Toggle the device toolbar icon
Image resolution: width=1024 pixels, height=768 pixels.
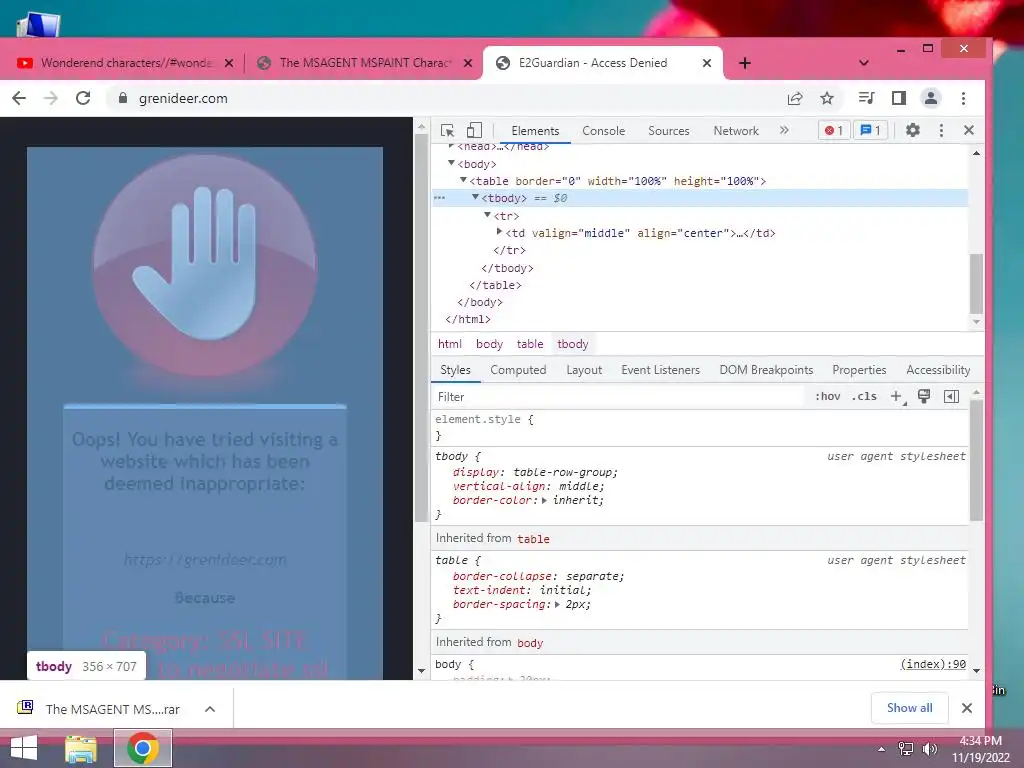pos(475,131)
